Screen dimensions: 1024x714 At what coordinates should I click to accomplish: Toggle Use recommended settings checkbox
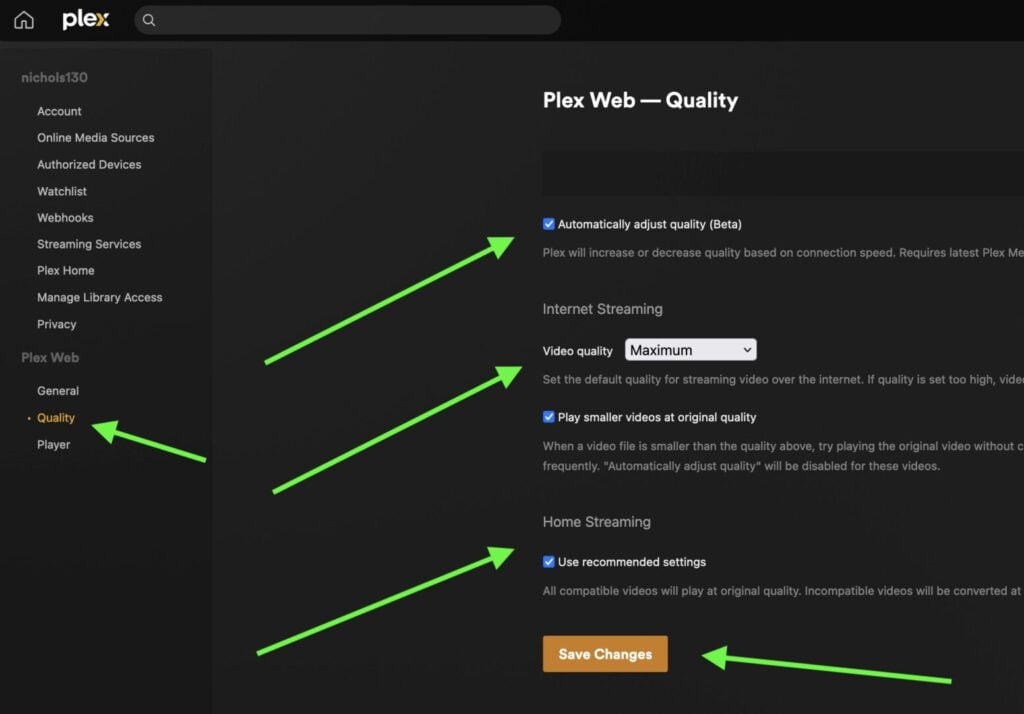tap(549, 562)
